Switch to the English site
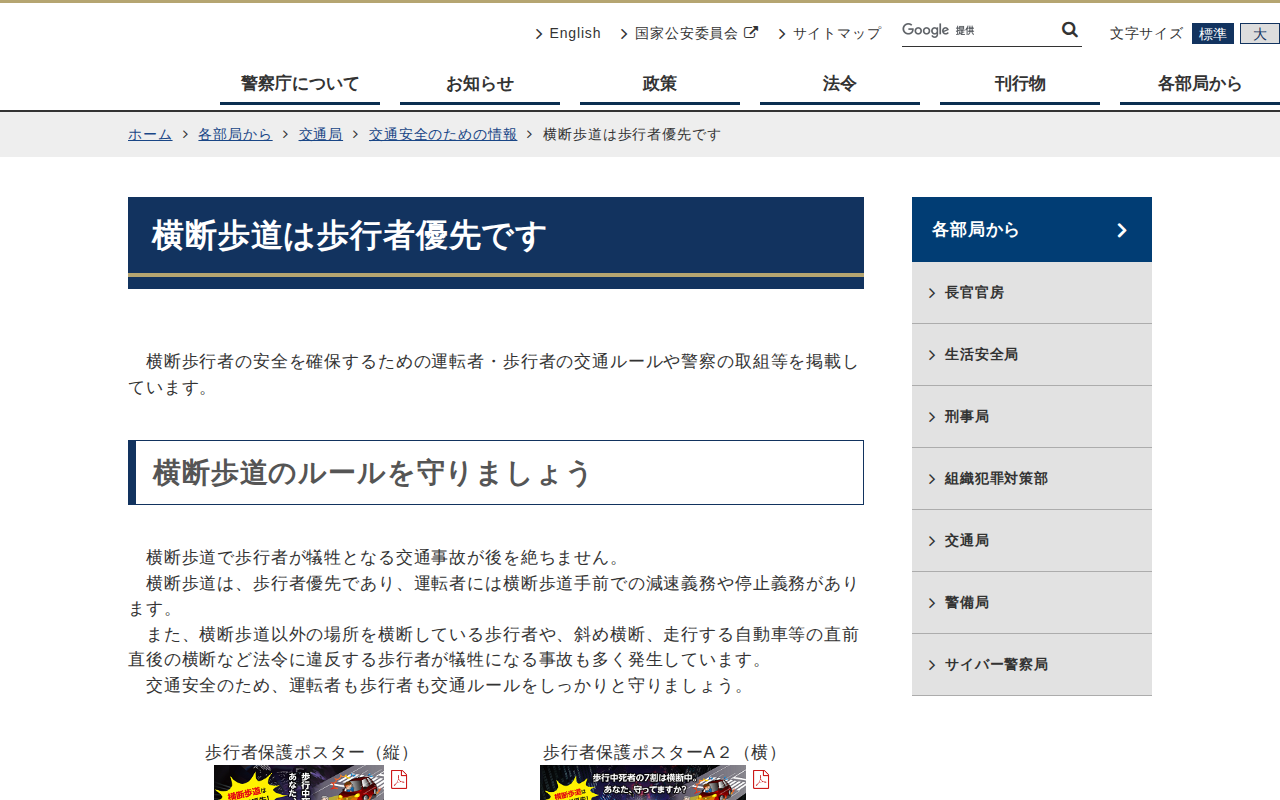Screen dimensions: 1280x800 click(575, 33)
